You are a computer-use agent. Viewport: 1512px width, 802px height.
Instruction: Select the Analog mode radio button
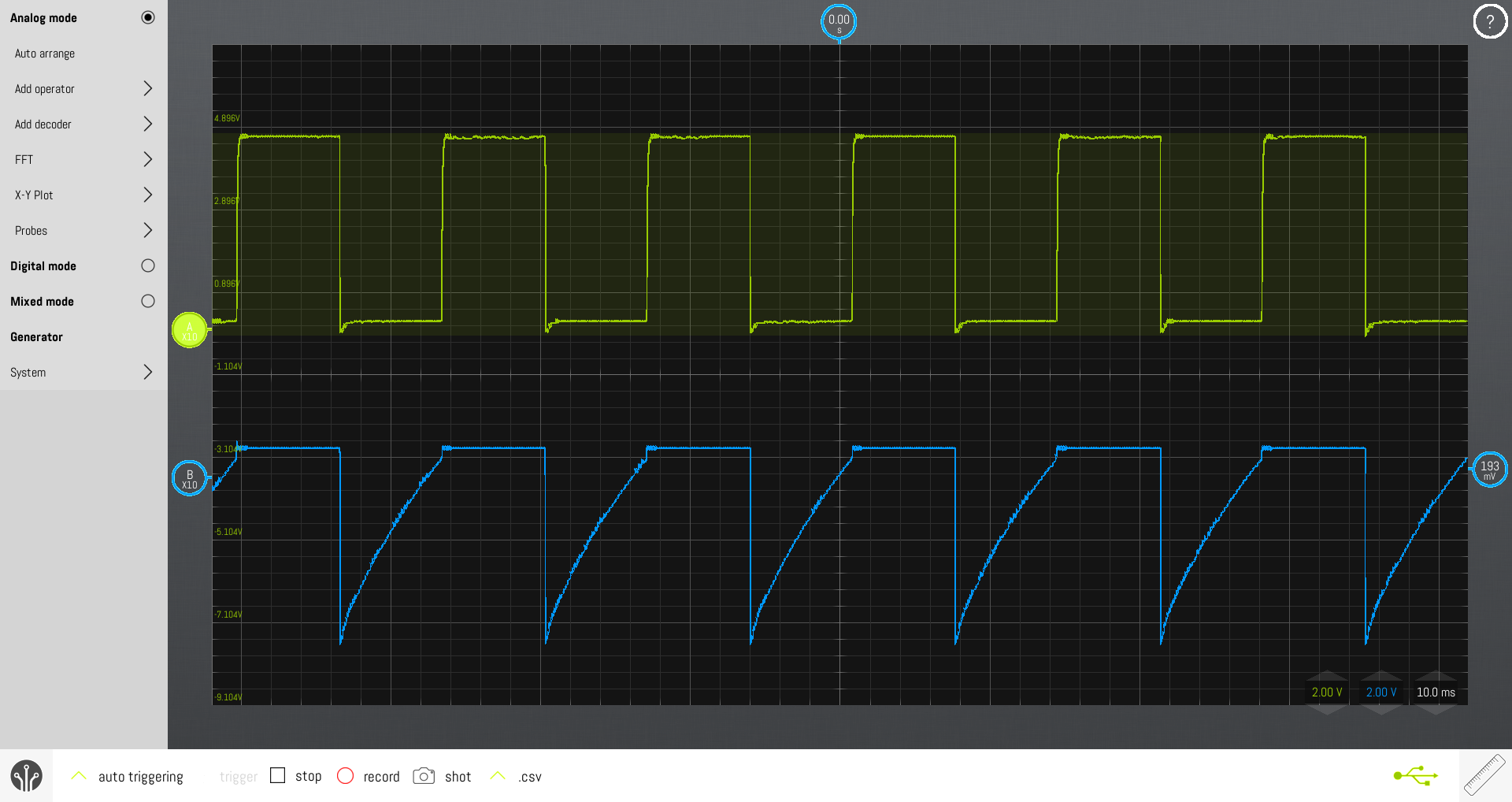click(147, 17)
